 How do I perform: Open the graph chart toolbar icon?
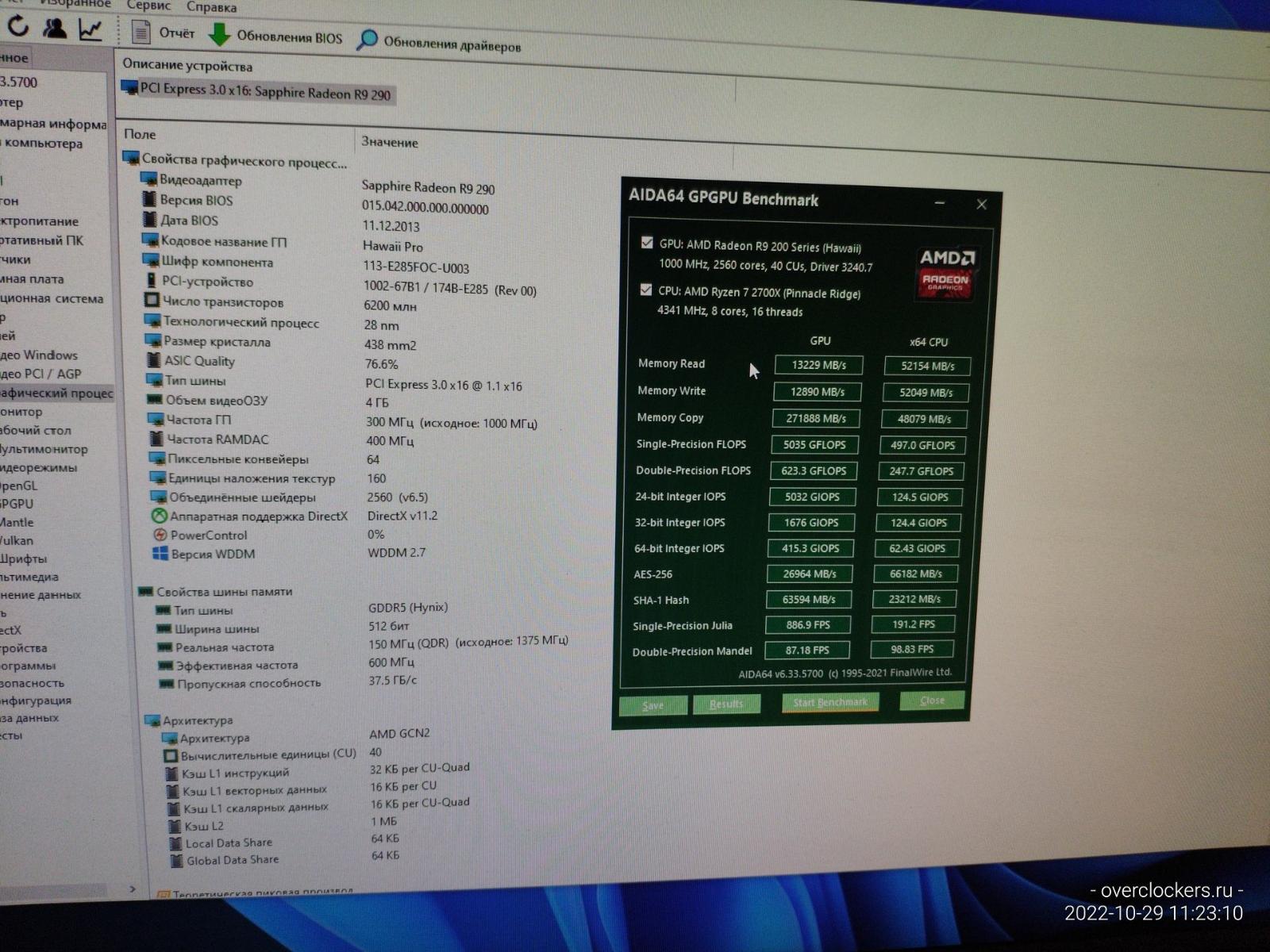click(90, 29)
